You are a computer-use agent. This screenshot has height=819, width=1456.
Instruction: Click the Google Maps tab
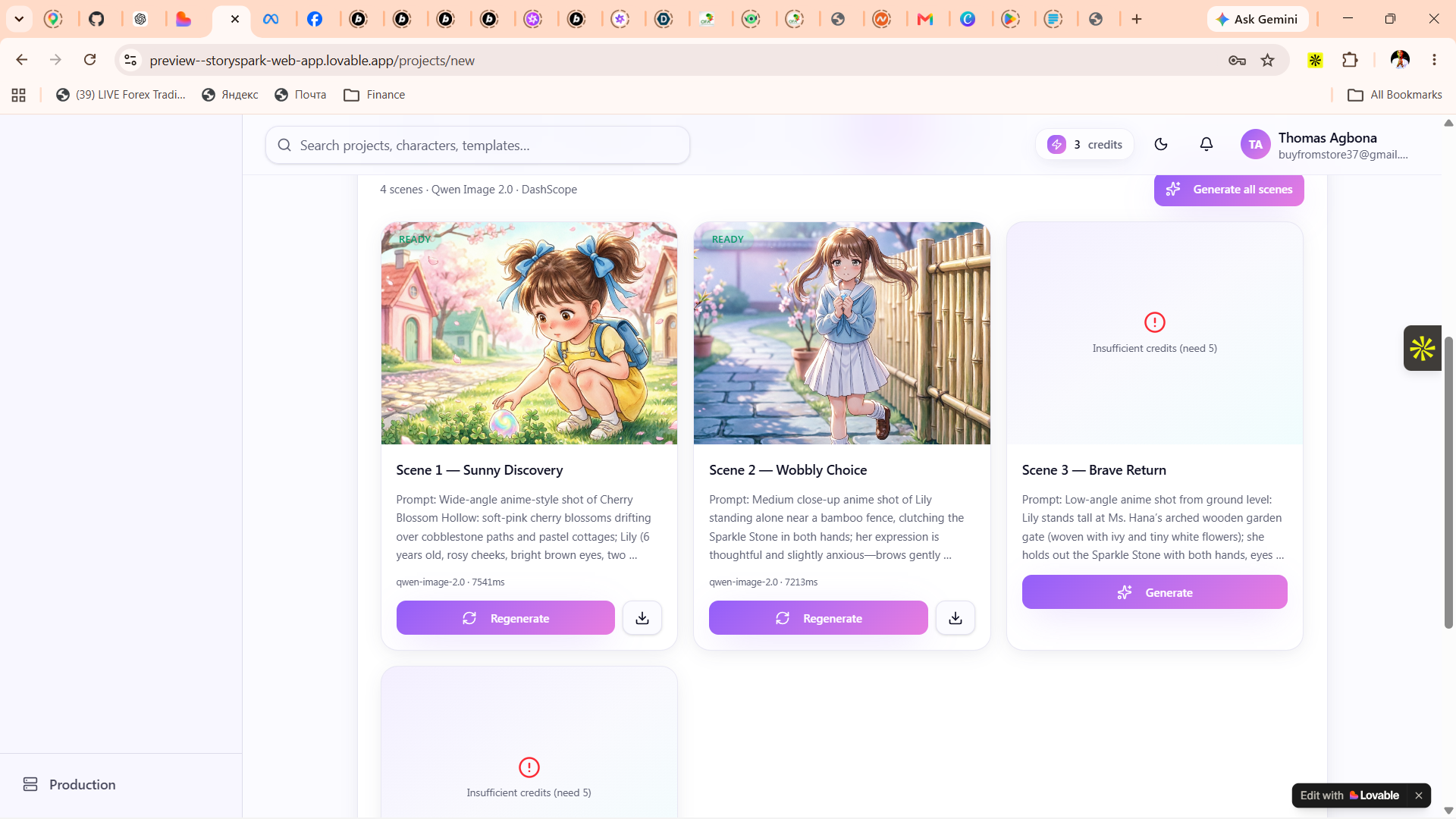pos(53,19)
